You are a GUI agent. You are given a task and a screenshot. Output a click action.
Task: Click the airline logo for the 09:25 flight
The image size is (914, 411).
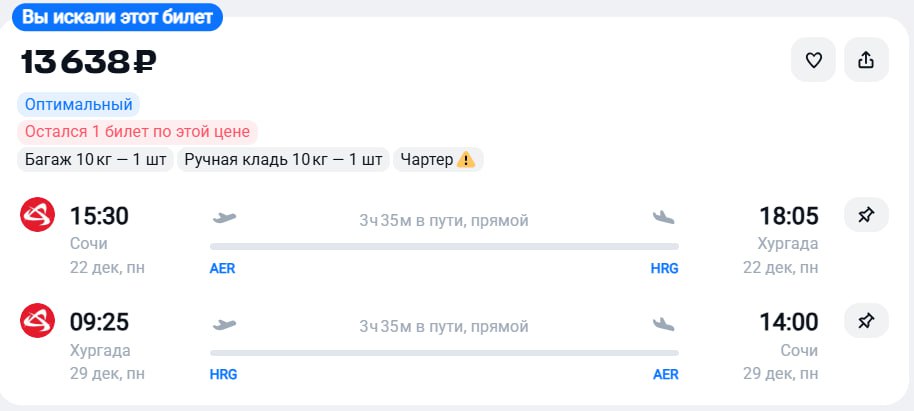(38, 321)
